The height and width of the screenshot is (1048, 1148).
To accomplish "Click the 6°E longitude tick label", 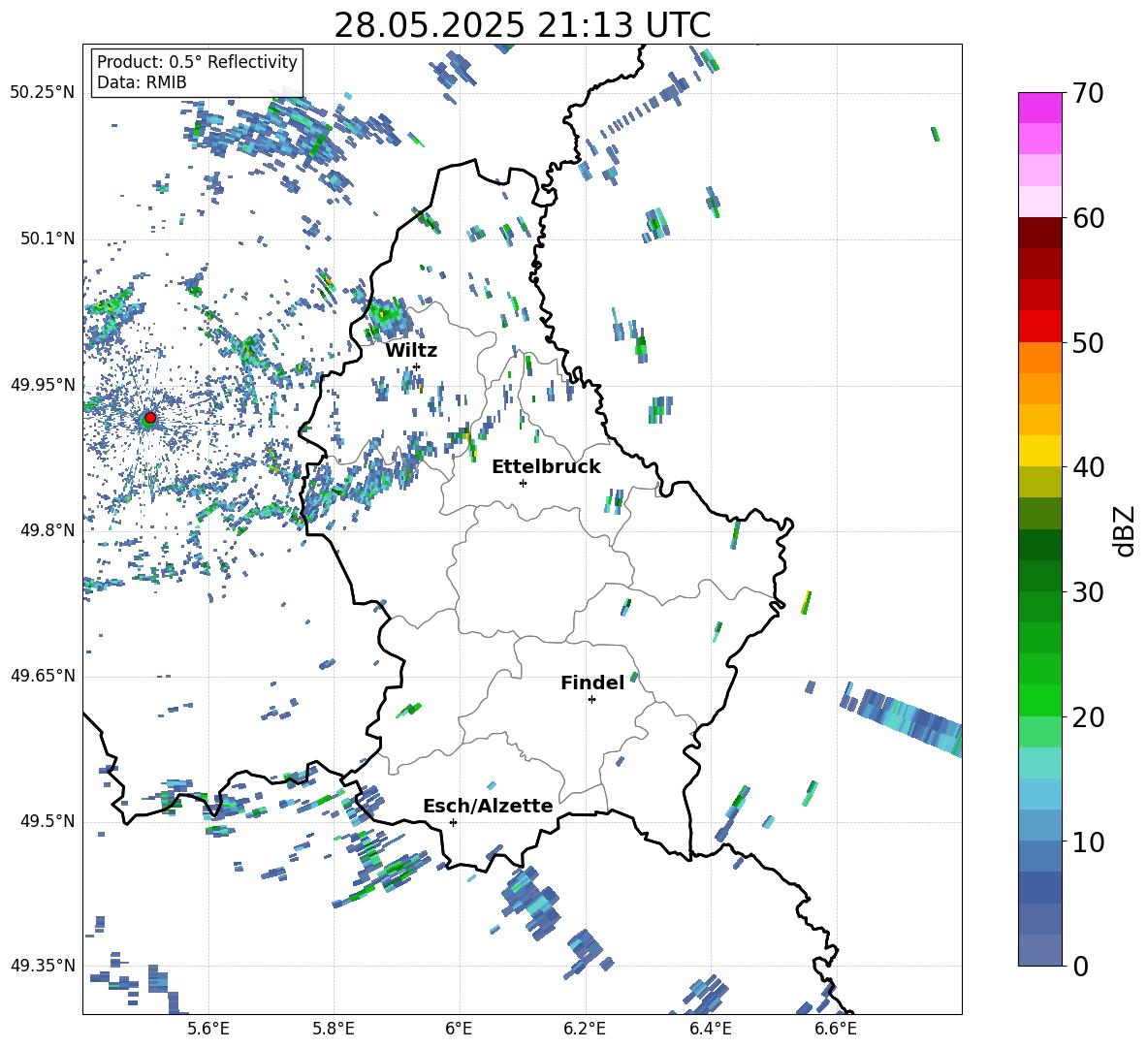I will (459, 1029).
